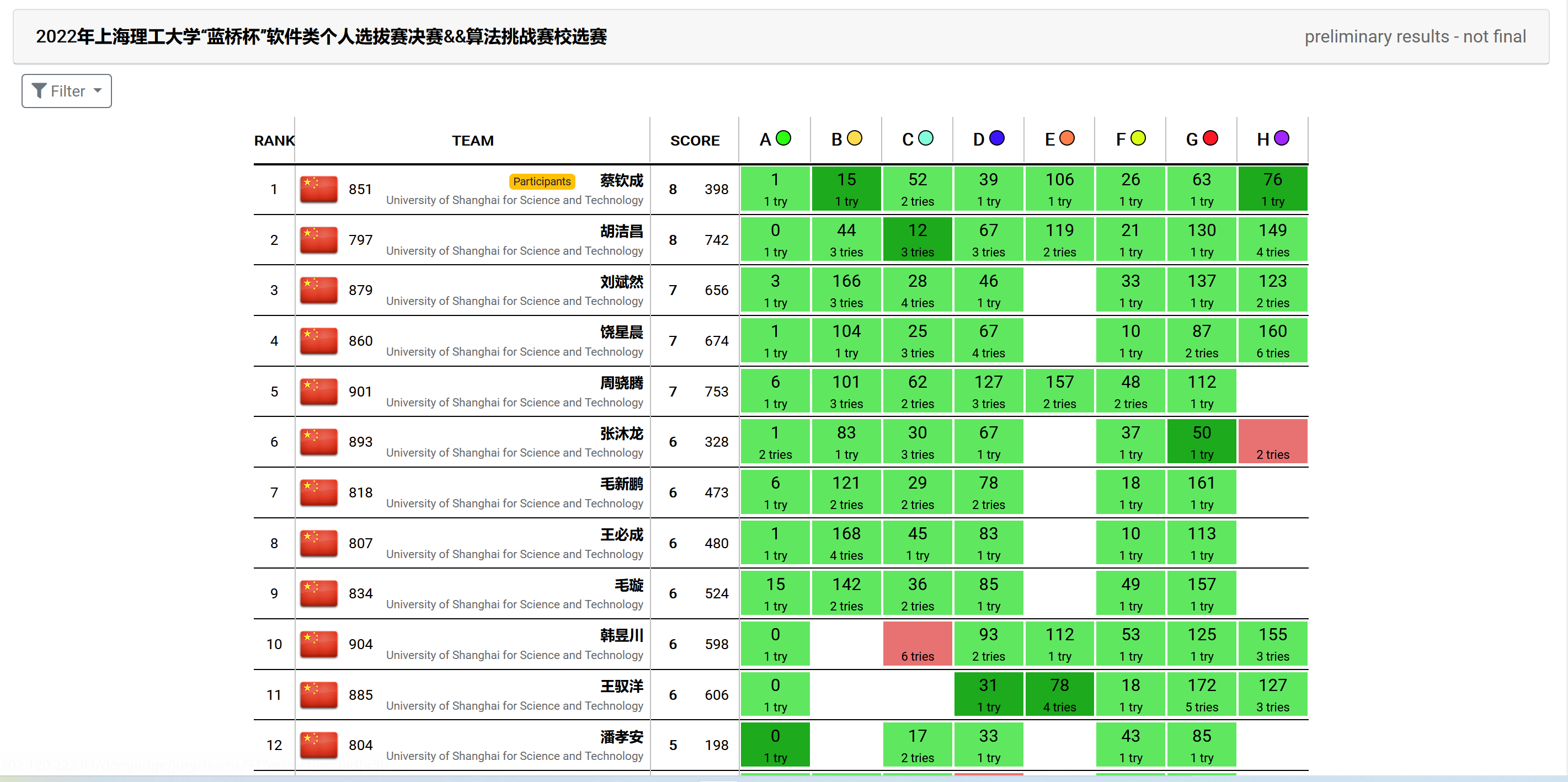Click red failed H cell of team 893
Screen dimensions: 1568x782
pos(1272,442)
